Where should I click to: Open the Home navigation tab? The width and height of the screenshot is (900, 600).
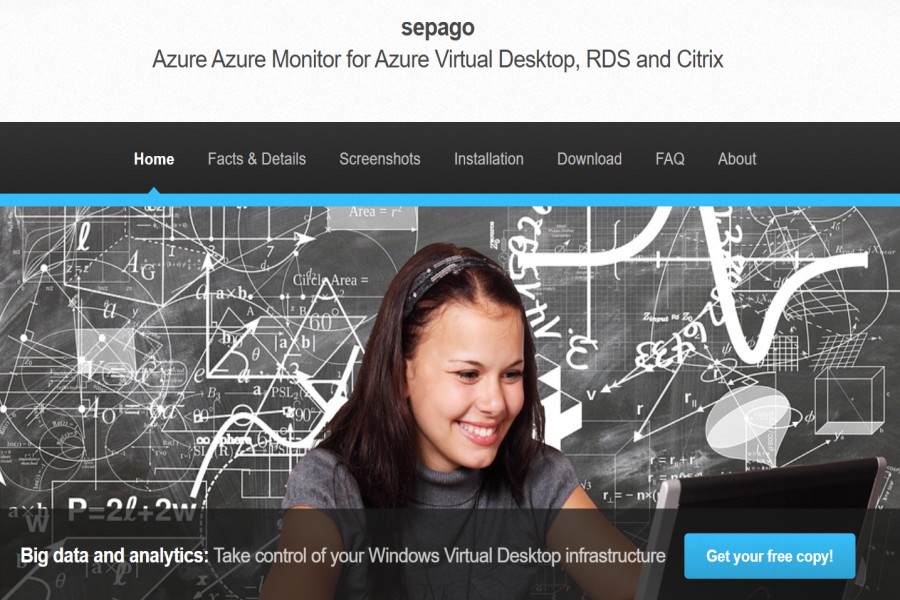(154, 158)
